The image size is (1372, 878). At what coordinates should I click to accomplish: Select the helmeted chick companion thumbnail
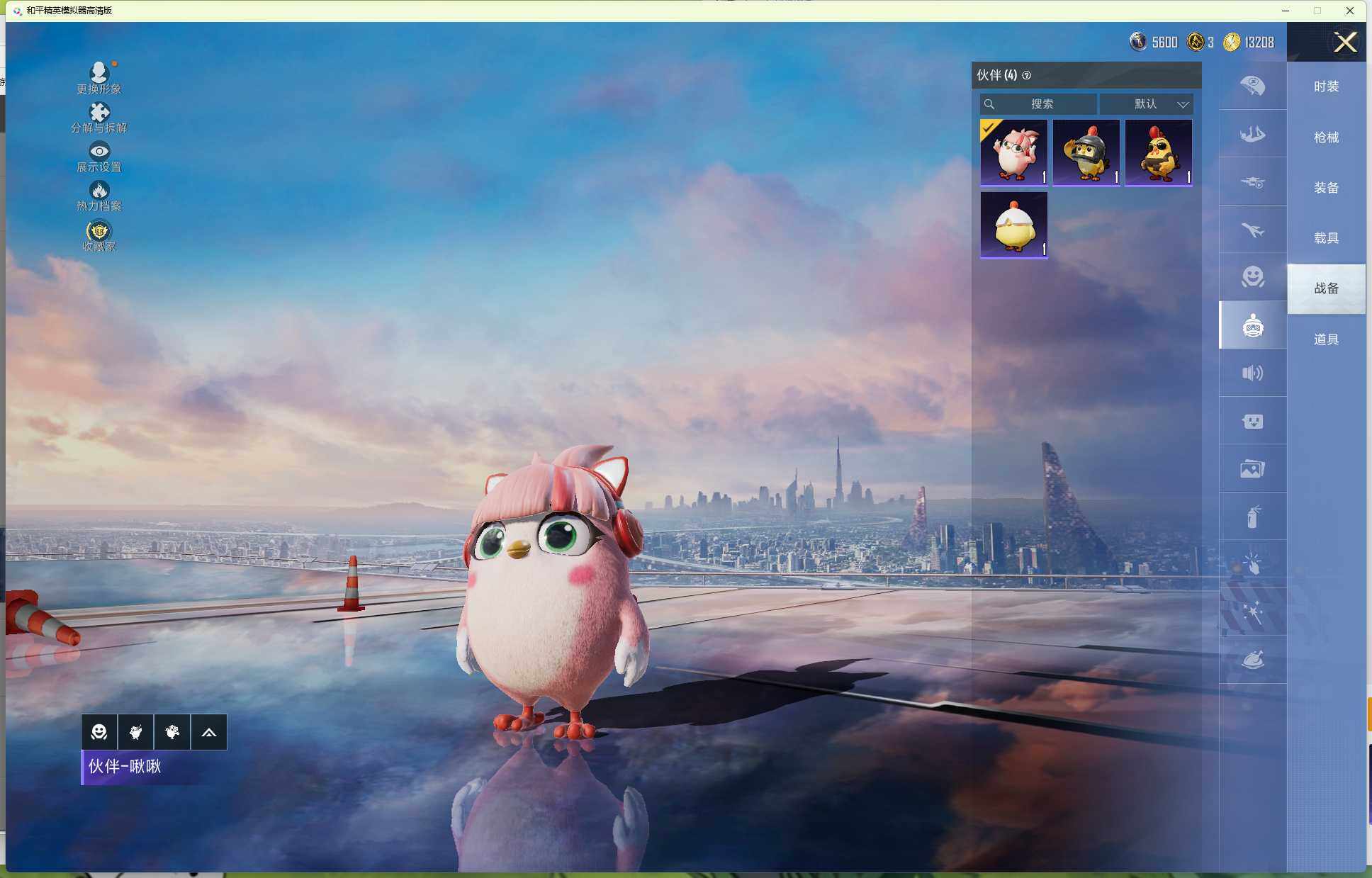click(x=1086, y=152)
